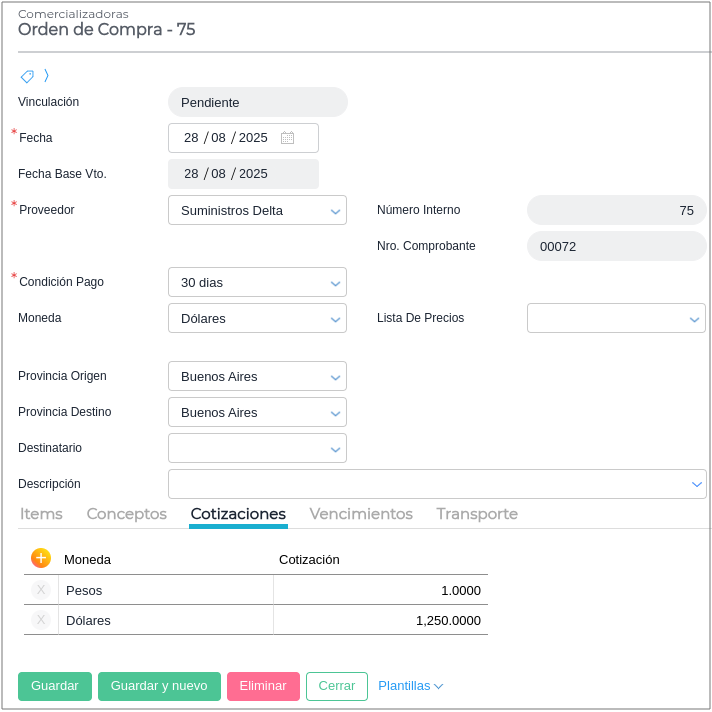Open the Plantillas menu link
Viewport: 712px width, 712px height.
click(410, 686)
